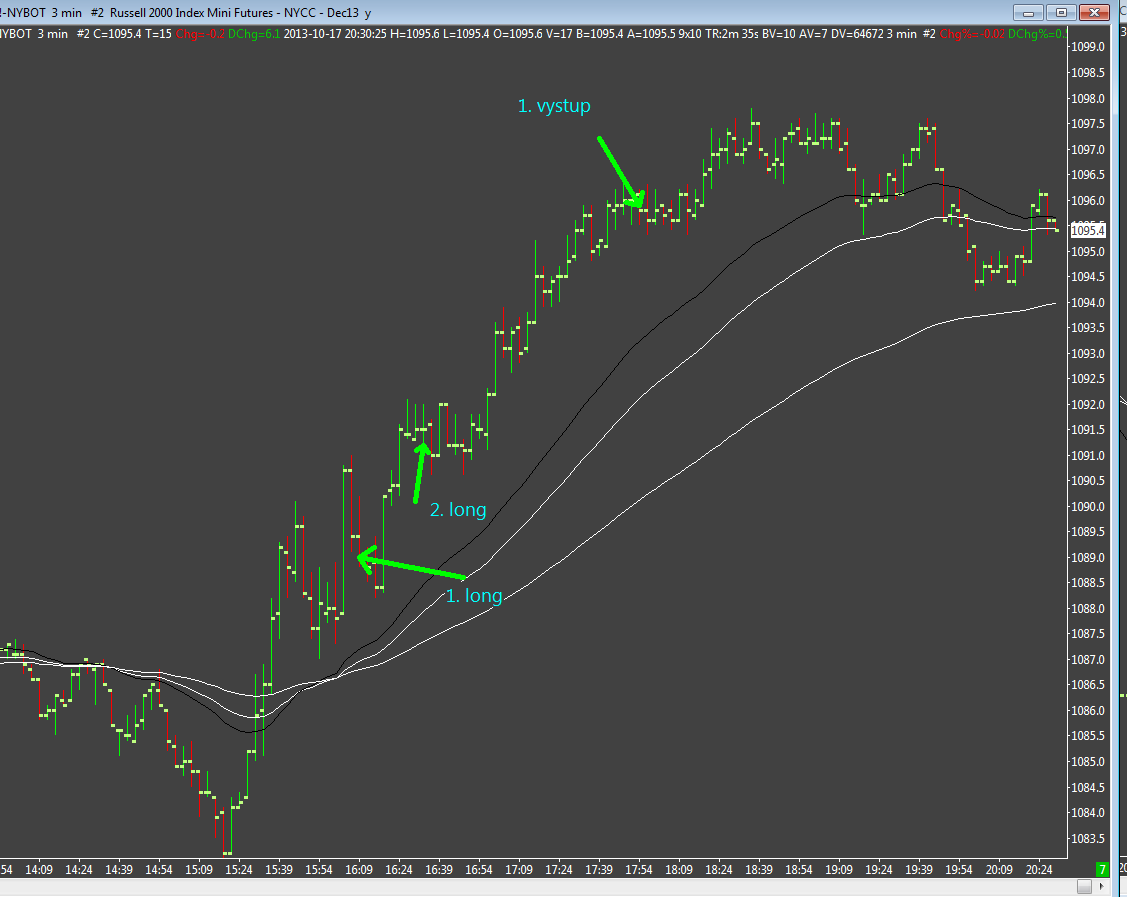Image resolution: width=1127 pixels, height=897 pixels.
Task: Click the 1096.0 price axis label
Action: pyautogui.click(x=1087, y=201)
